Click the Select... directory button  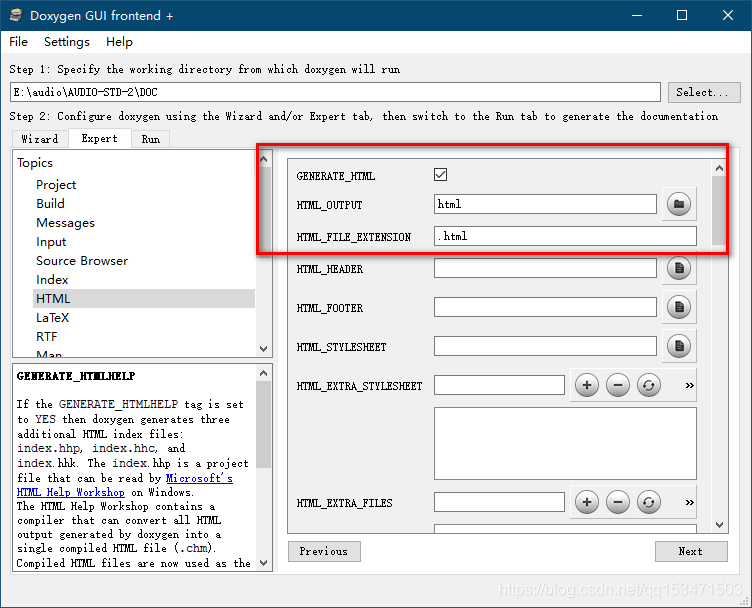pos(704,92)
